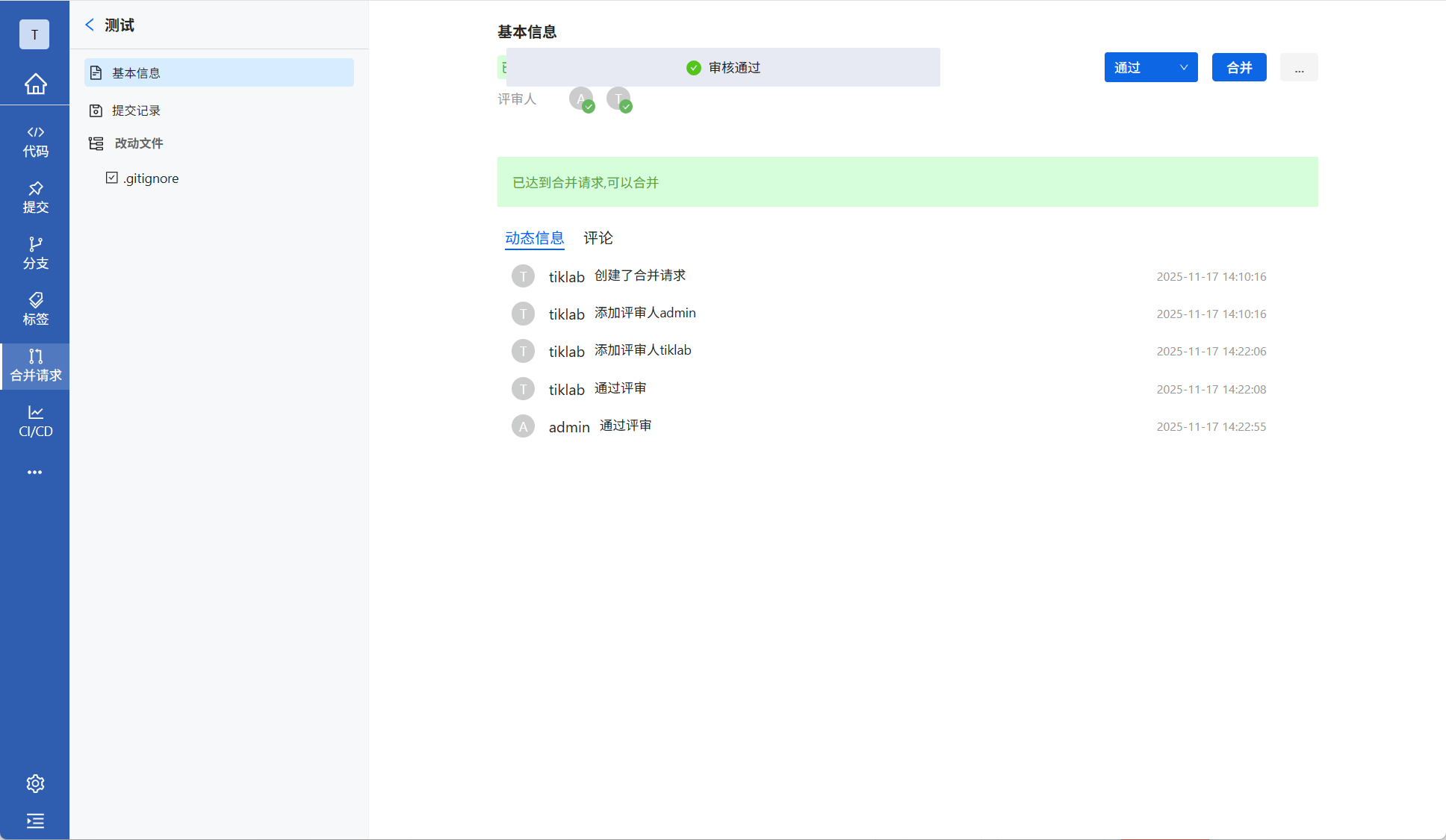Open more sidebar items ellipsis
Screen dimensions: 1446x840
[x=35, y=472]
